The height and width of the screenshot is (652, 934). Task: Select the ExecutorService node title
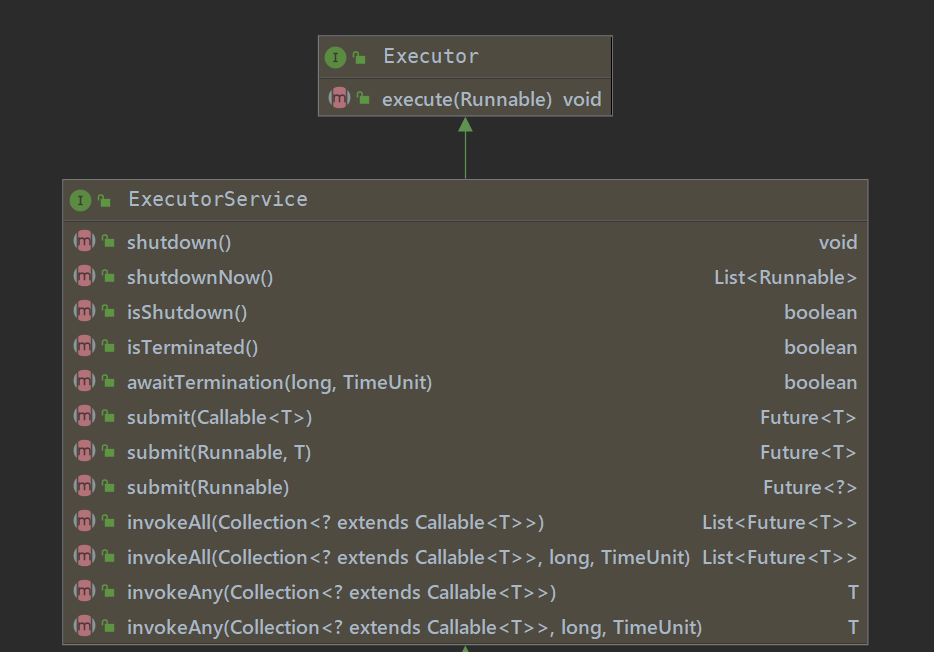click(217, 200)
